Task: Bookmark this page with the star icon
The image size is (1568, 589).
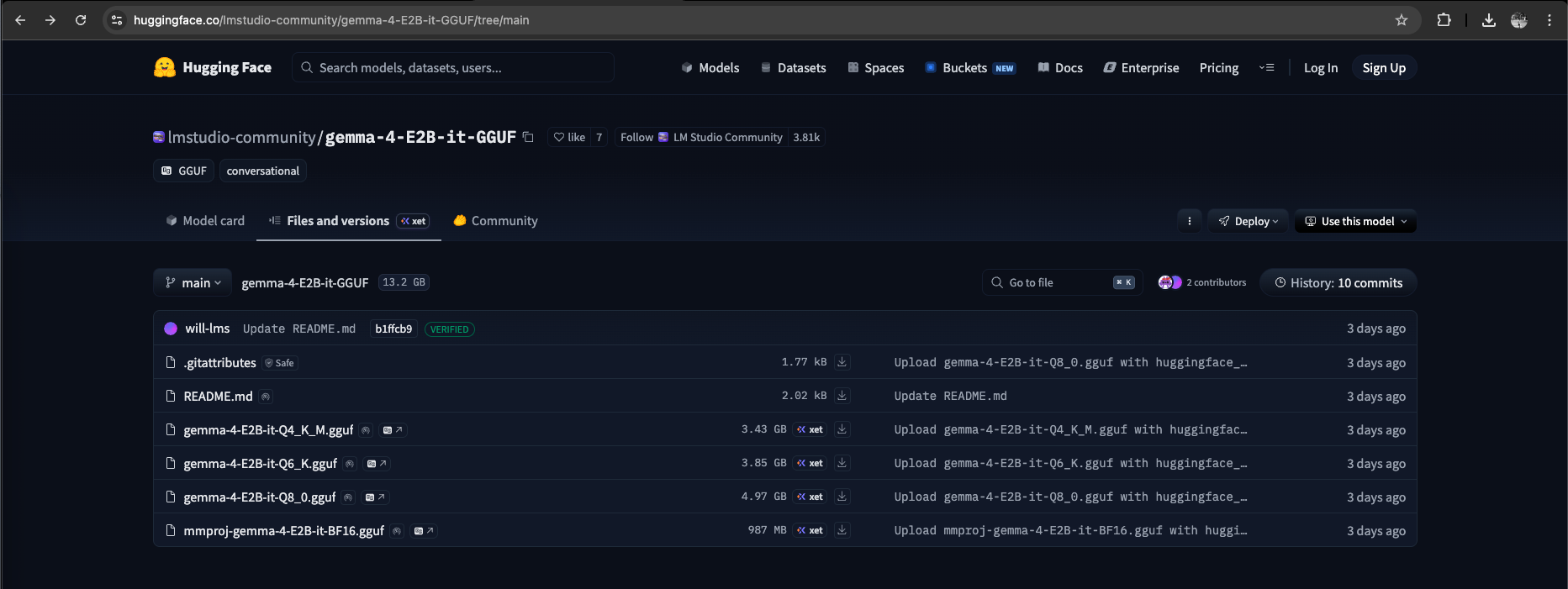Action: pyautogui.click(x=1401, y=20)
